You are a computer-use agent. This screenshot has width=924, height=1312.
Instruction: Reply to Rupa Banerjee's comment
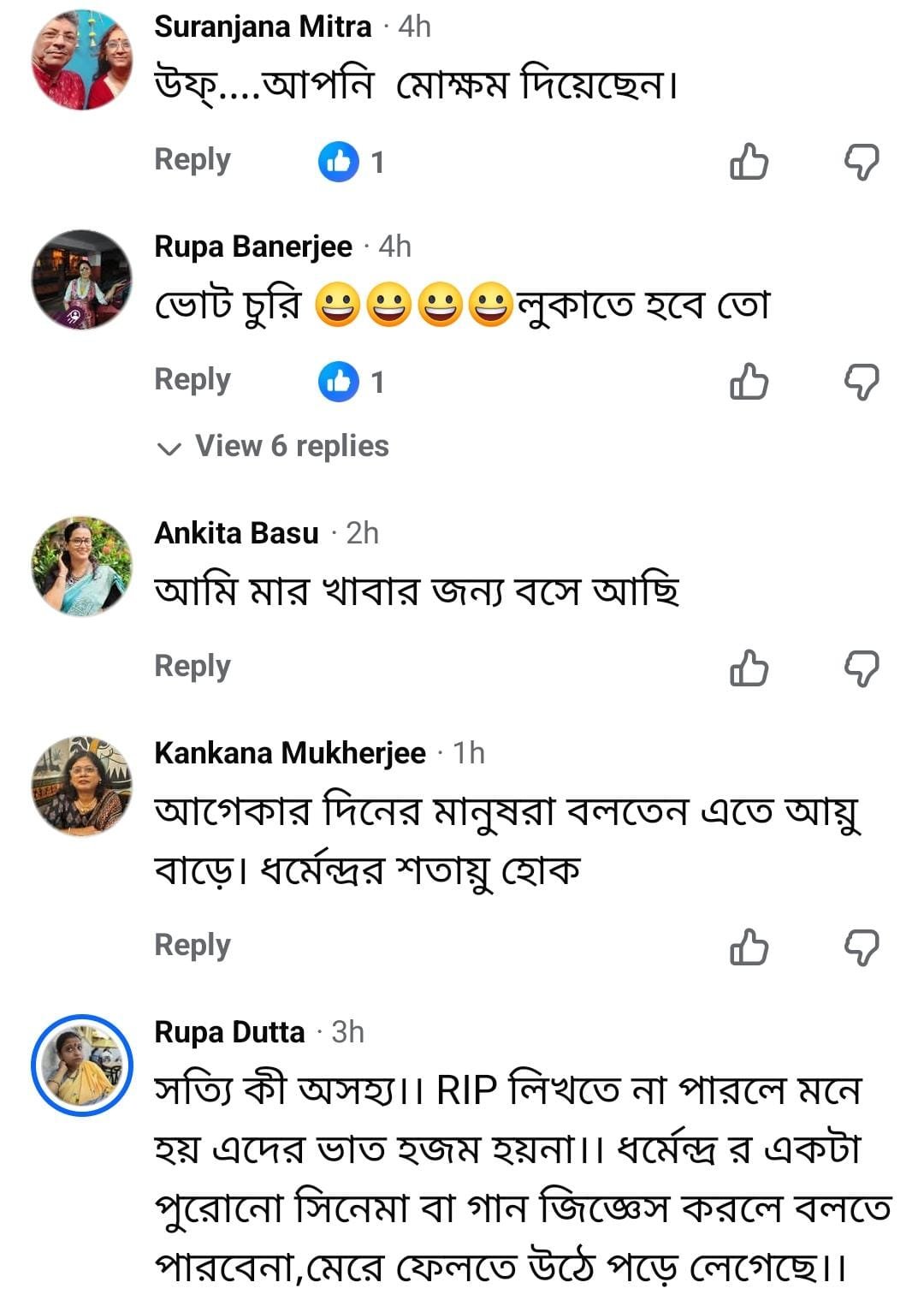coord(192,380)
